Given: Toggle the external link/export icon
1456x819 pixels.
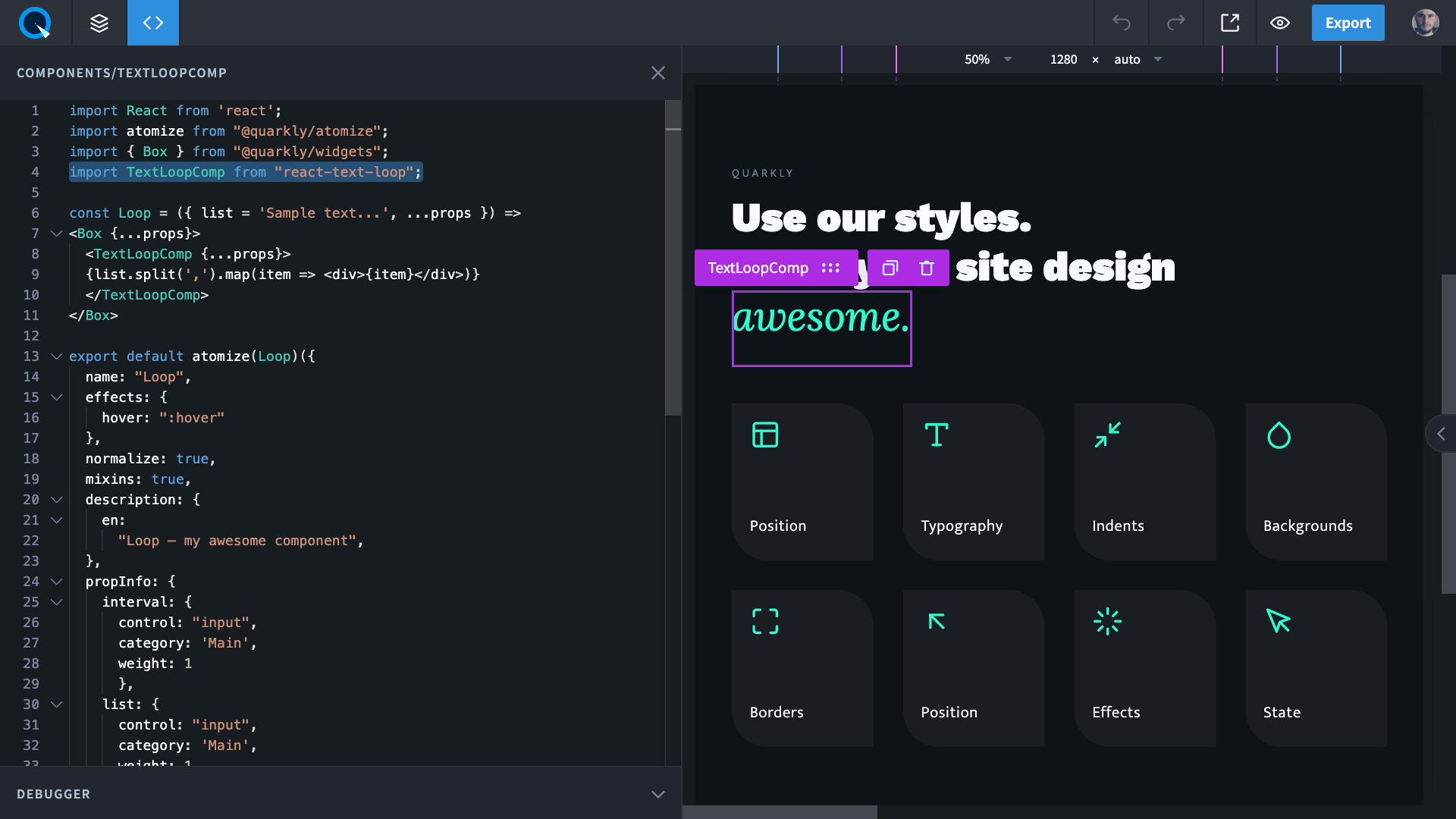Looking at the screenshot, I should [1231, 22].
